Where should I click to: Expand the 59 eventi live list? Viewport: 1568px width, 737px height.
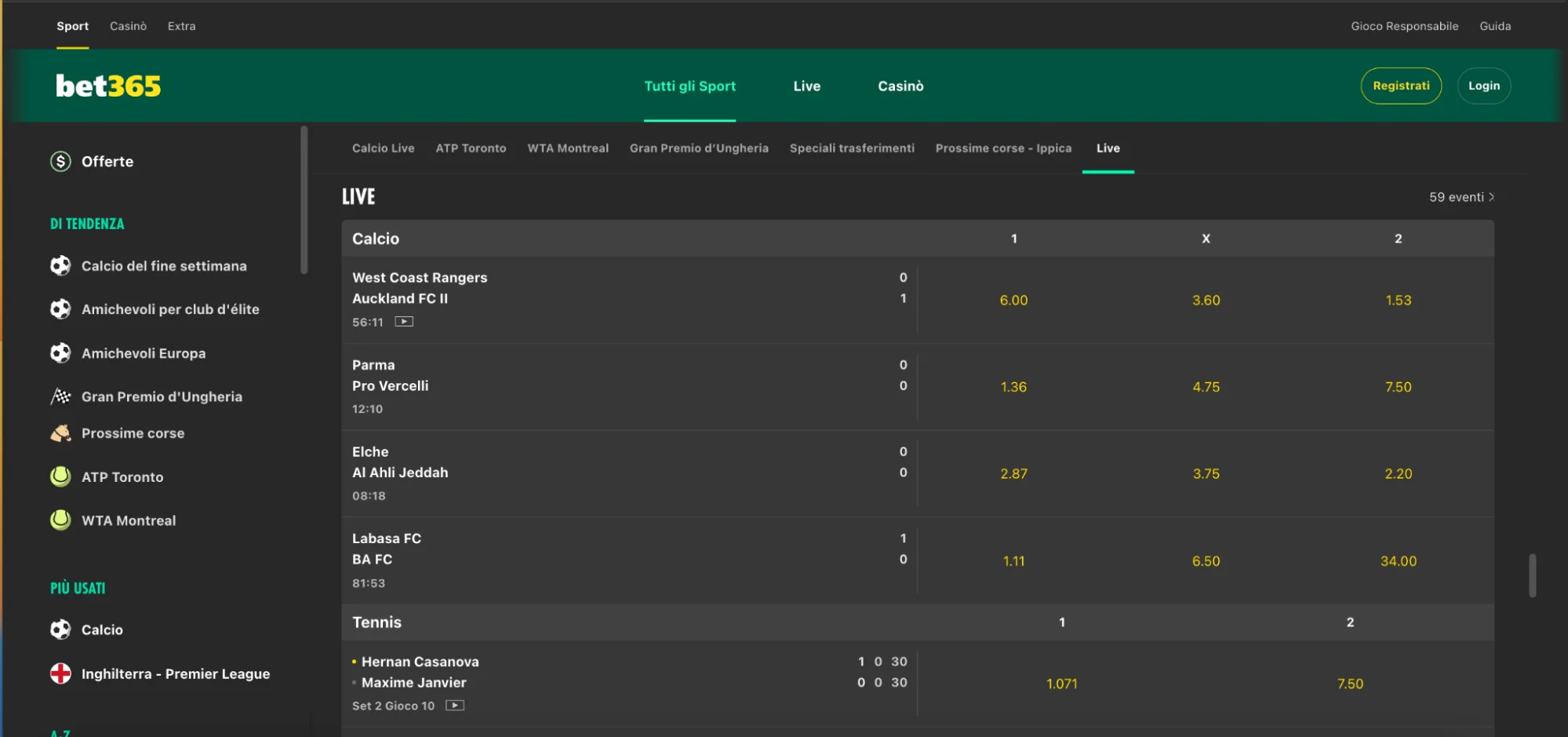pos(1461,197)
